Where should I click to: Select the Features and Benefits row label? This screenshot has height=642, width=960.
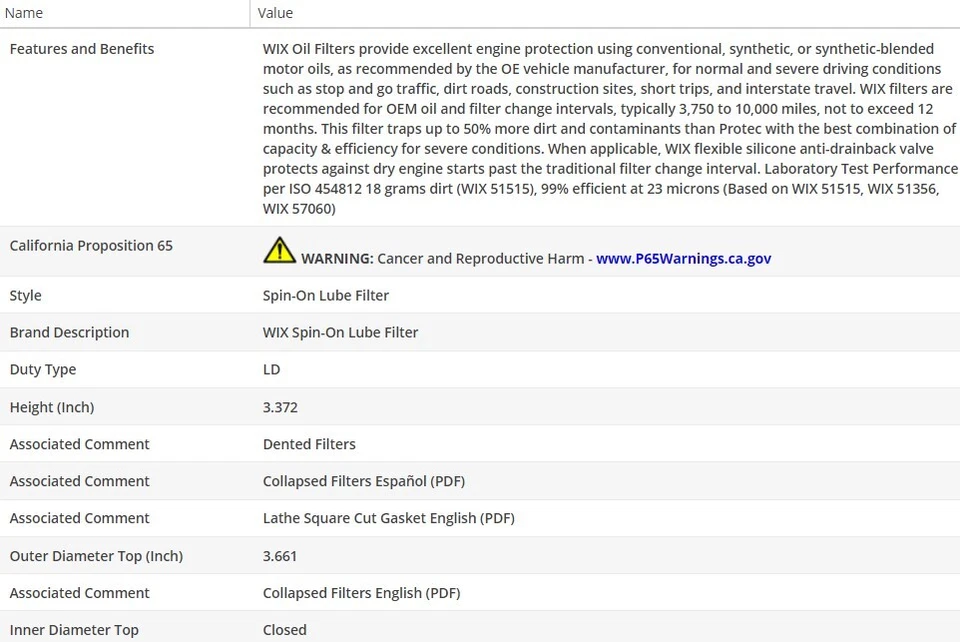82,49
